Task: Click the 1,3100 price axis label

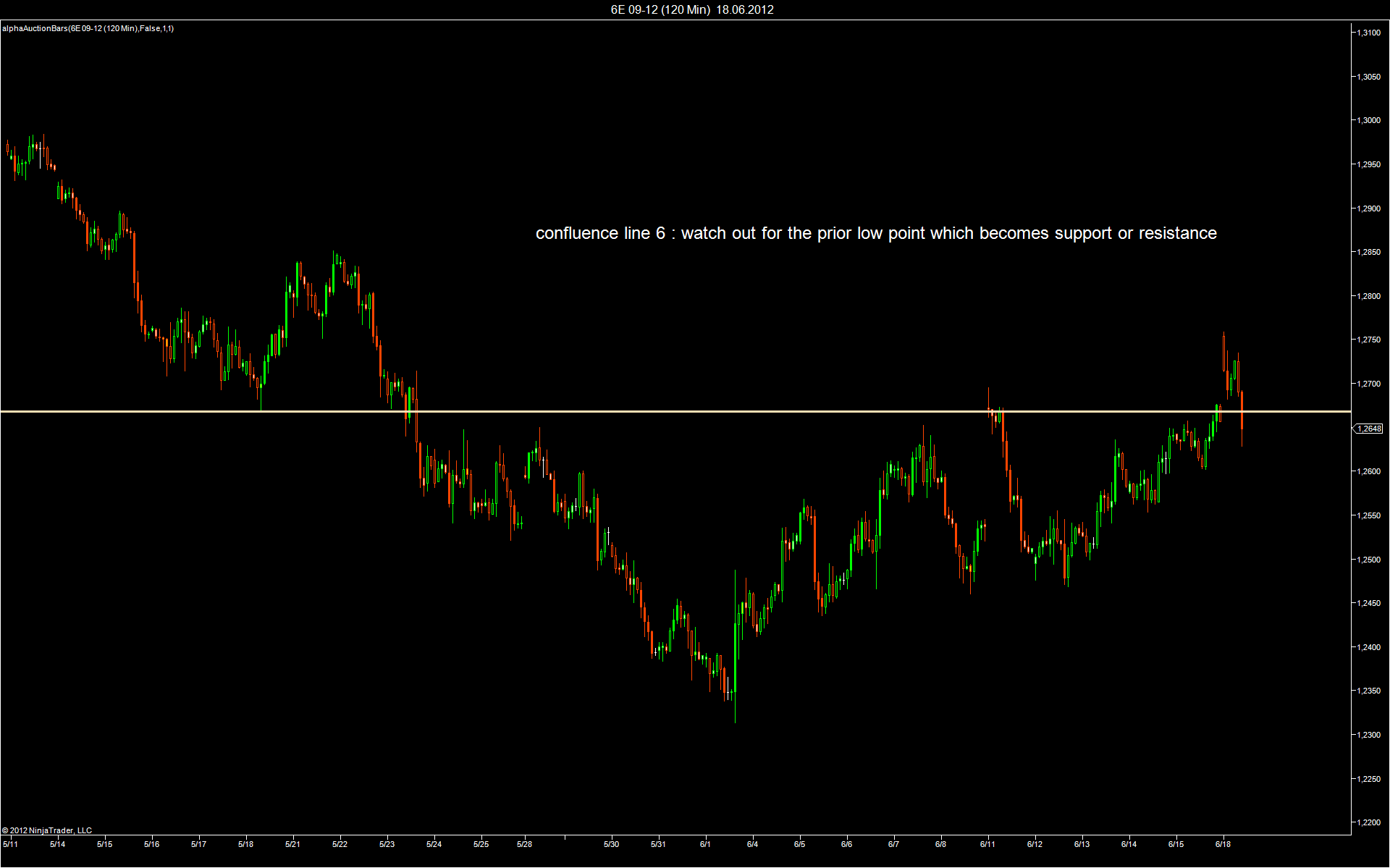Action: tap(1368, 33)
